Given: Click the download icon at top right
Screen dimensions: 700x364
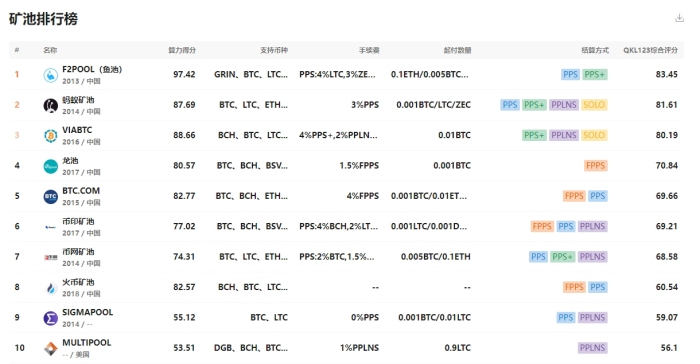Looking at the screenshot, I should tap(679, 18).
